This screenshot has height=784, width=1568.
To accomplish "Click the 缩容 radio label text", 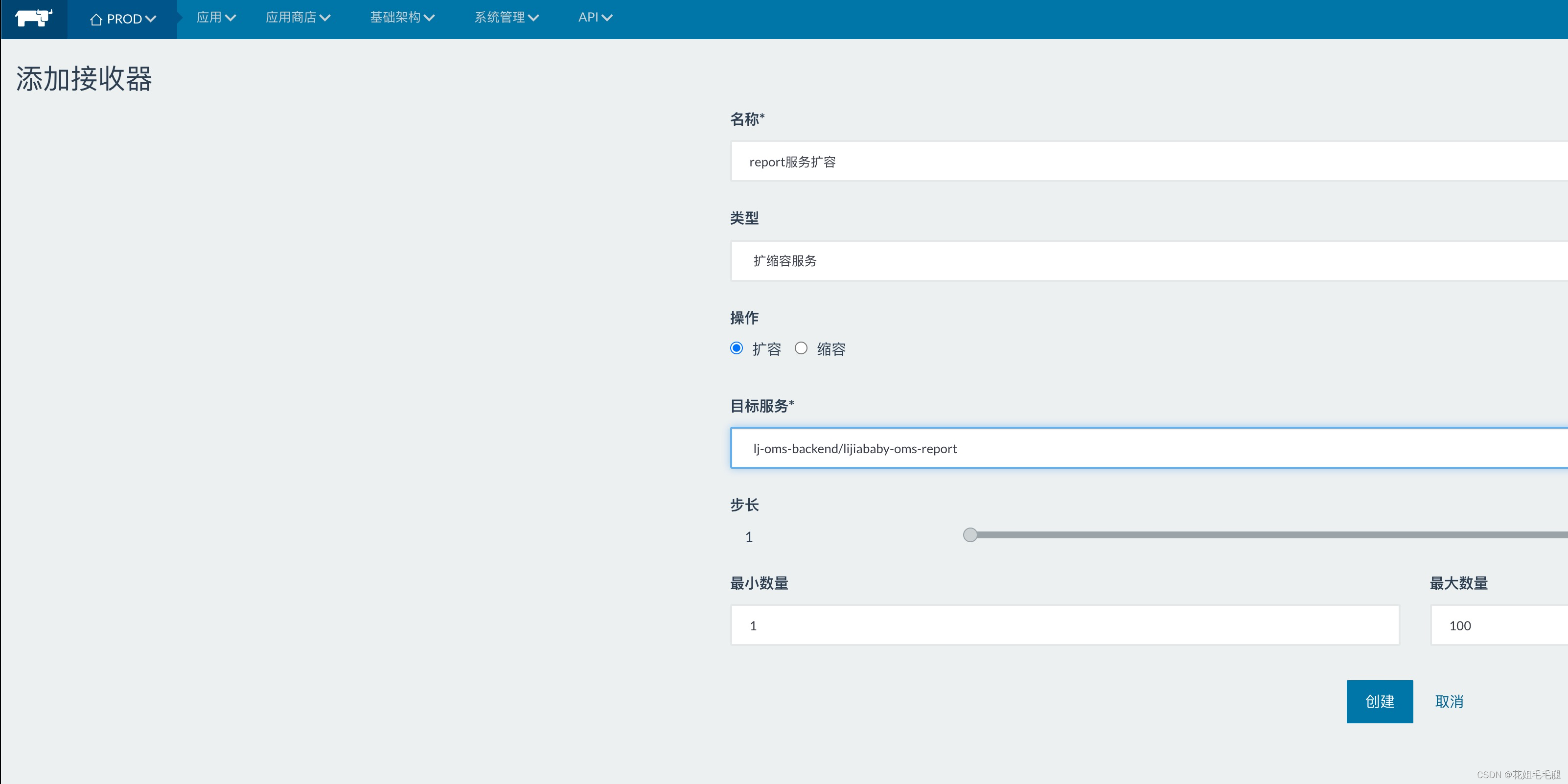I will tap(831, 349).
